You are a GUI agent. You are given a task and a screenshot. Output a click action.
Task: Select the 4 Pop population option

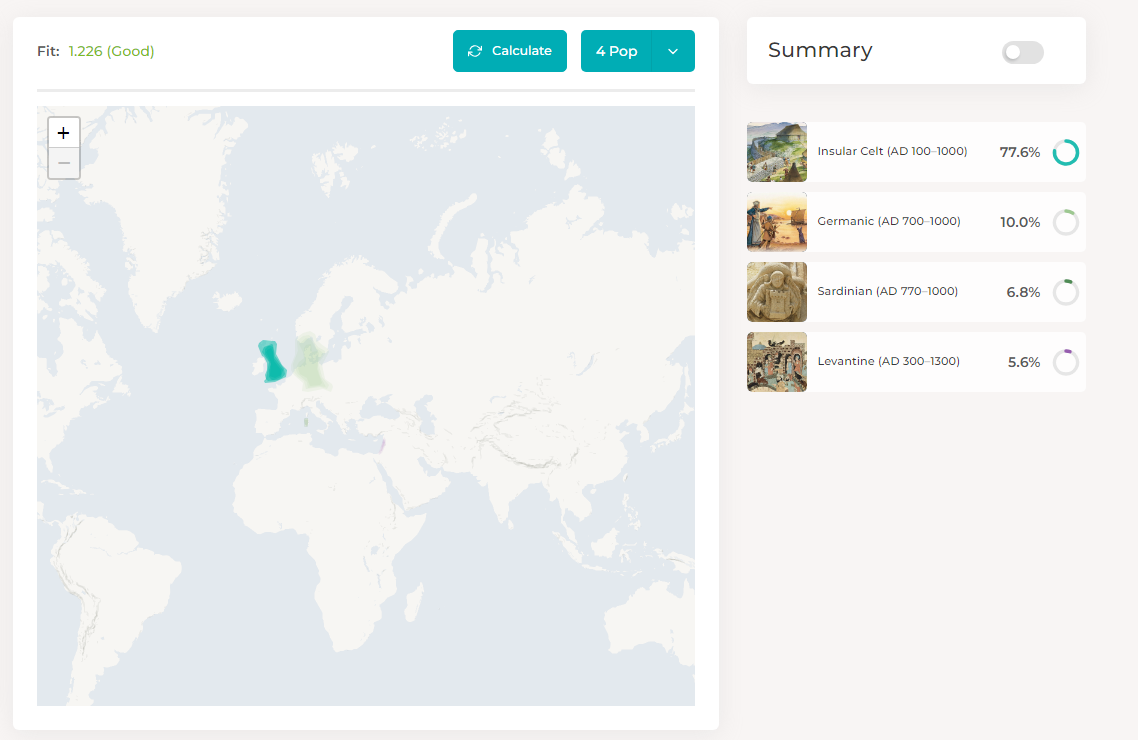point(616,51)
